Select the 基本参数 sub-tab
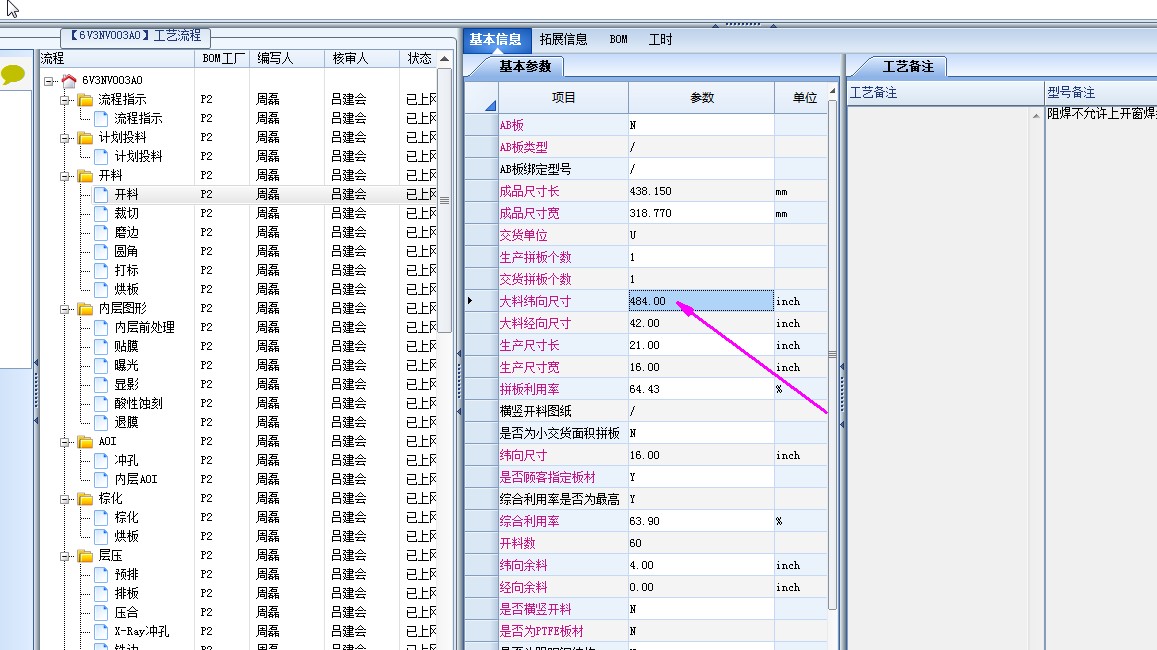Viewport: 1157px width, 650px height. [525, 66]
